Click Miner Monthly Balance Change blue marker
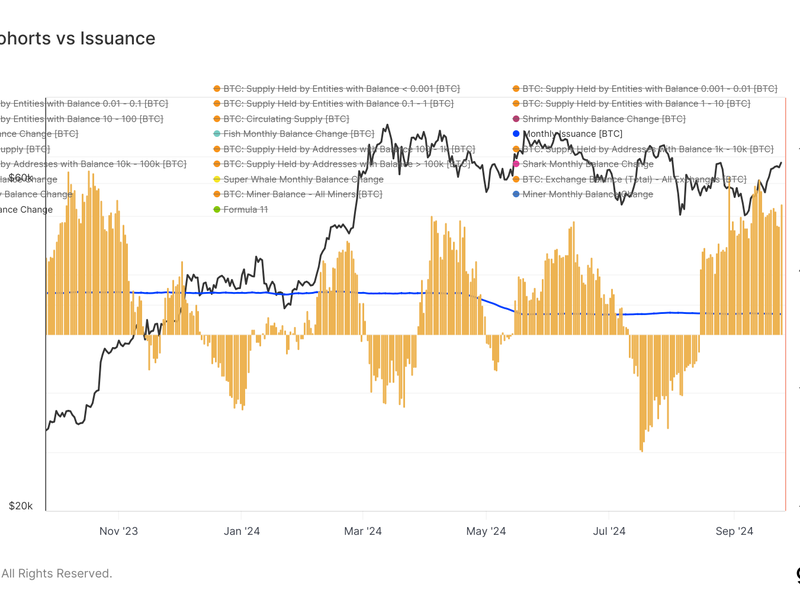The width and height of the screenshot is (800, 600). click(x=516, y=194)
